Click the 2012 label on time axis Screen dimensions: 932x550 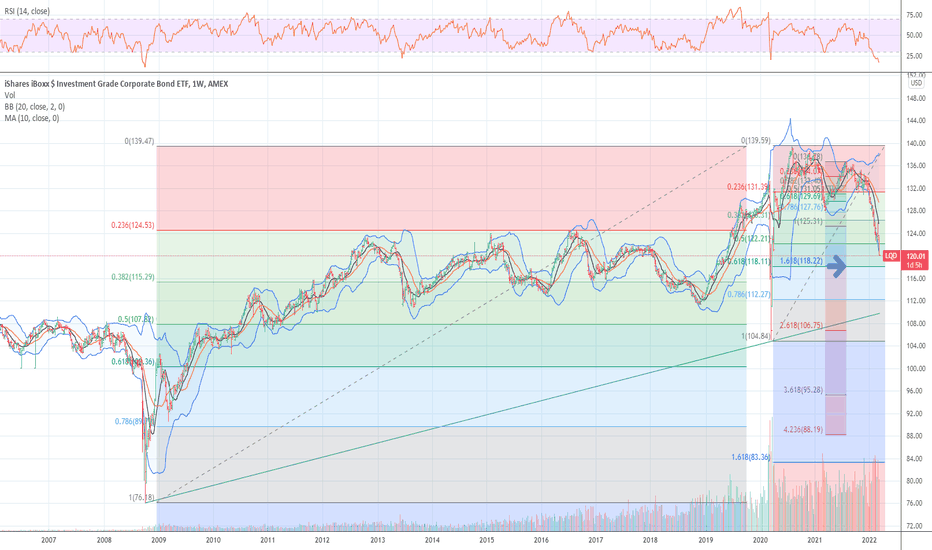[x=322, y=540]
